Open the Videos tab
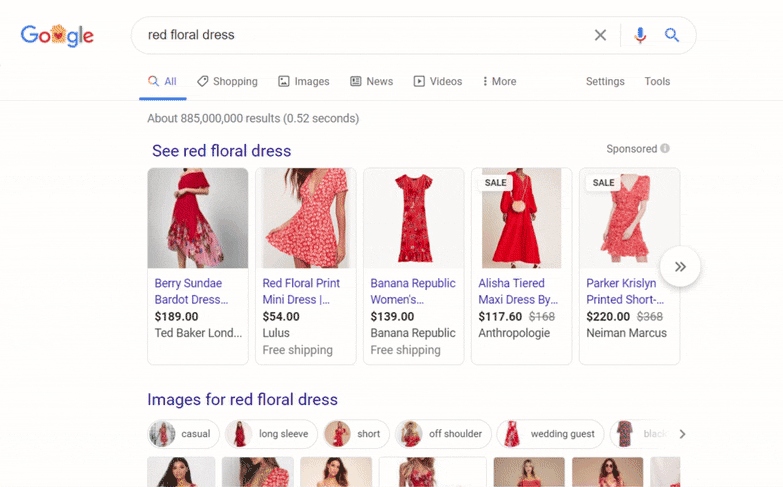 (438, 81)
